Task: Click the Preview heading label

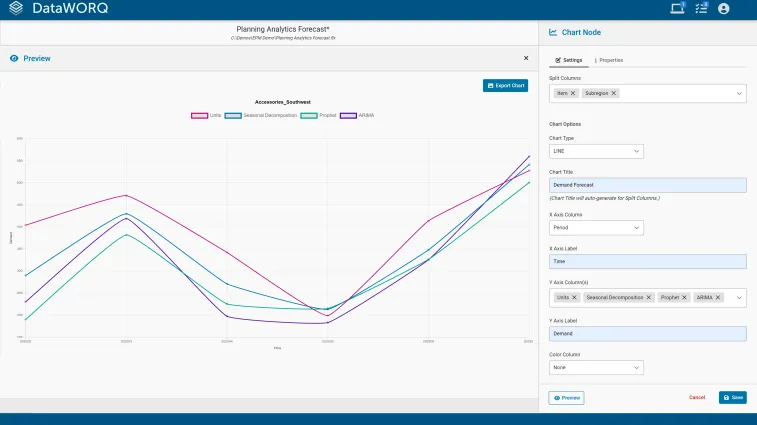Action: 37,58
